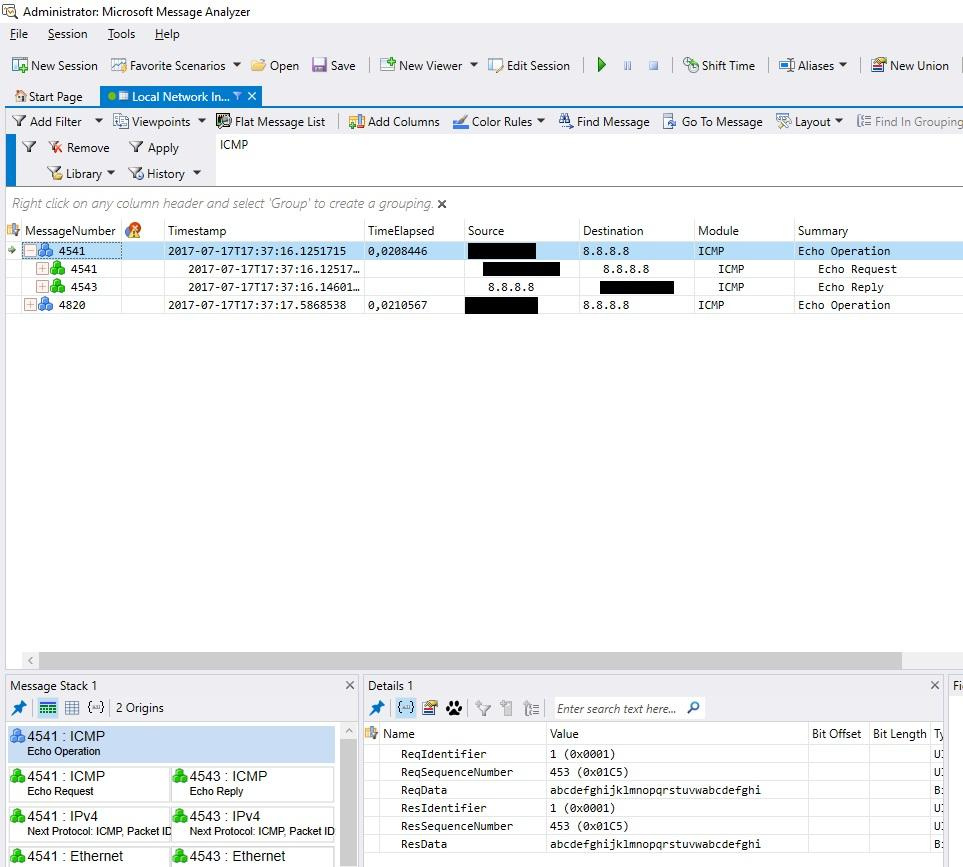The height and width of the screenshot is (867, 963).
Task: Select 4541 : IPv4 in message stack
Action: point(89,823)
